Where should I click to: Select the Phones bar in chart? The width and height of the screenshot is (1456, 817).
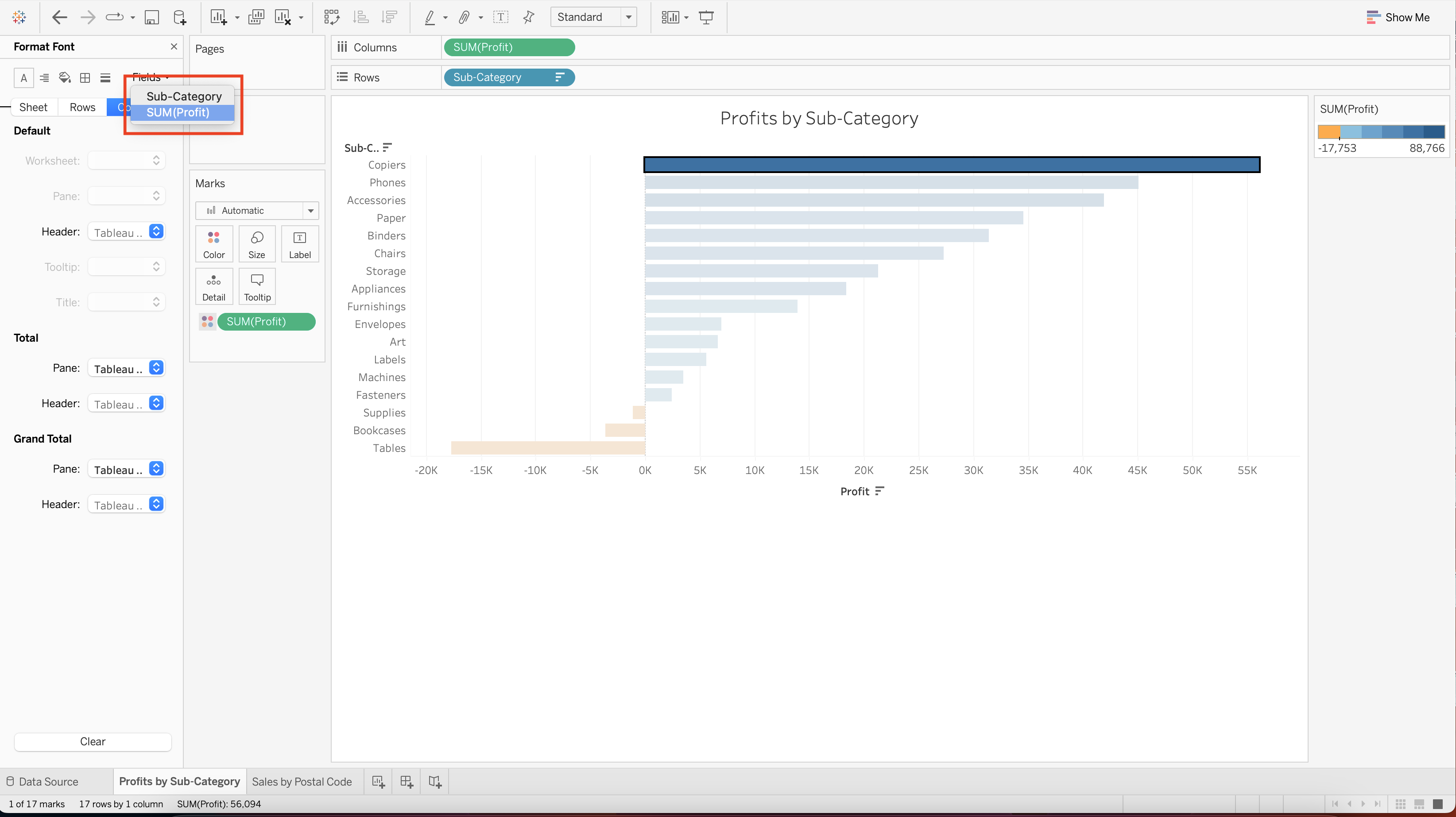[891, 182]
